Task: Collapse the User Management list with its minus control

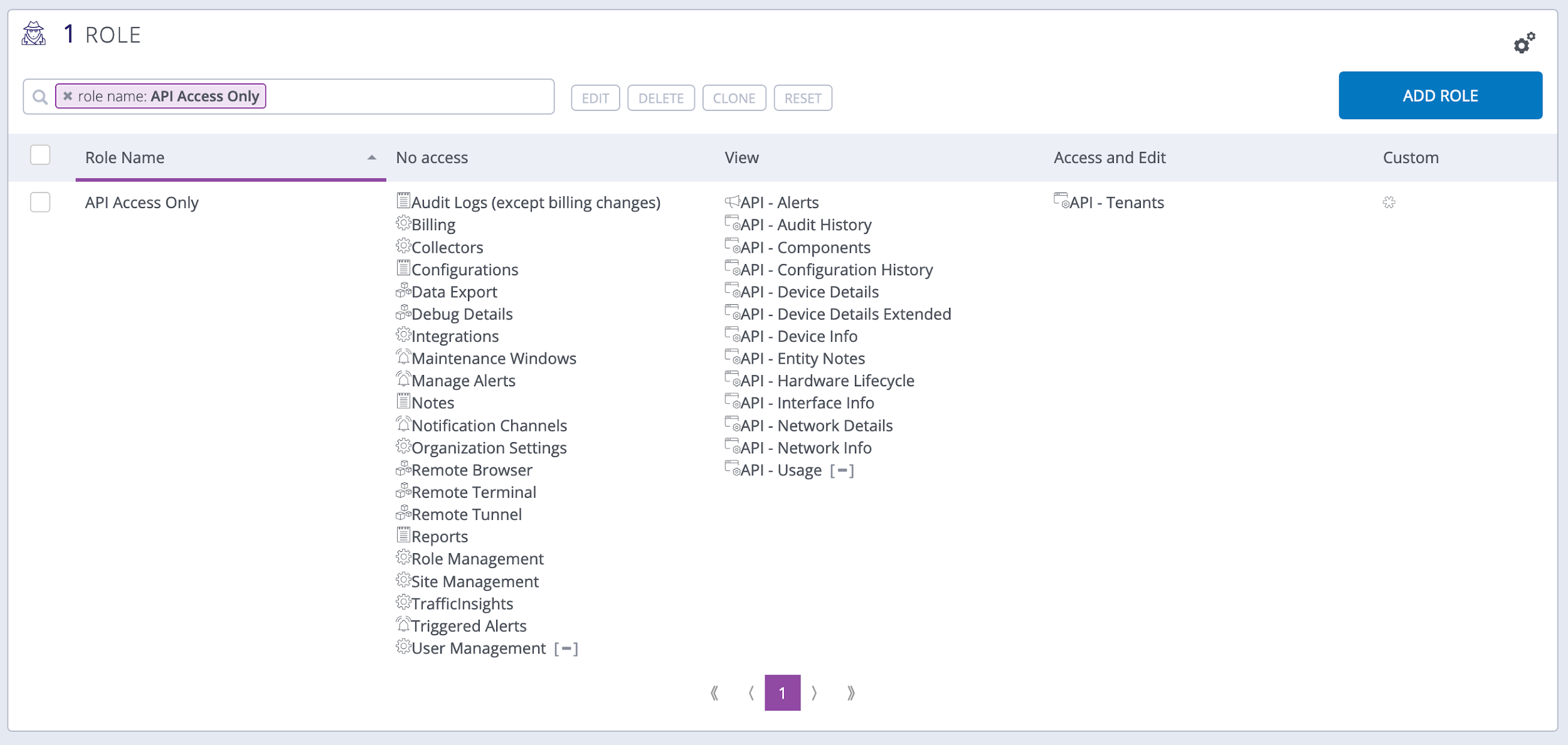Action: 566,648
